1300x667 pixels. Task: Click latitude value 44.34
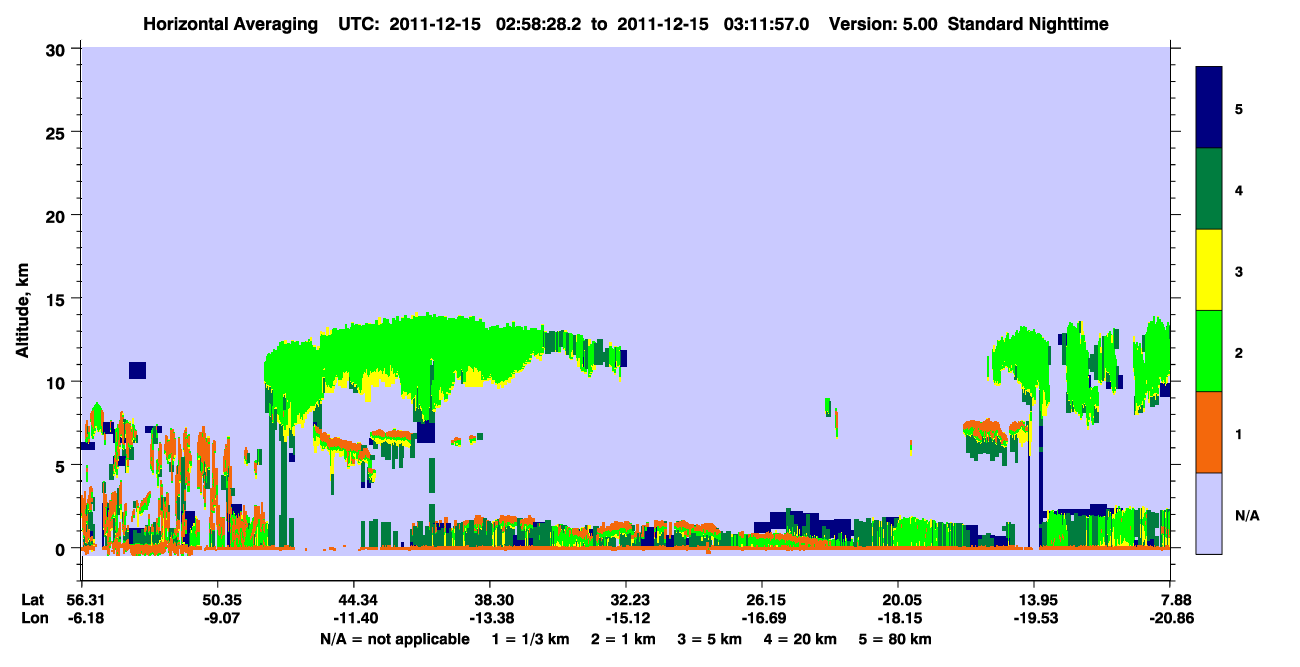tap(354, 600)
